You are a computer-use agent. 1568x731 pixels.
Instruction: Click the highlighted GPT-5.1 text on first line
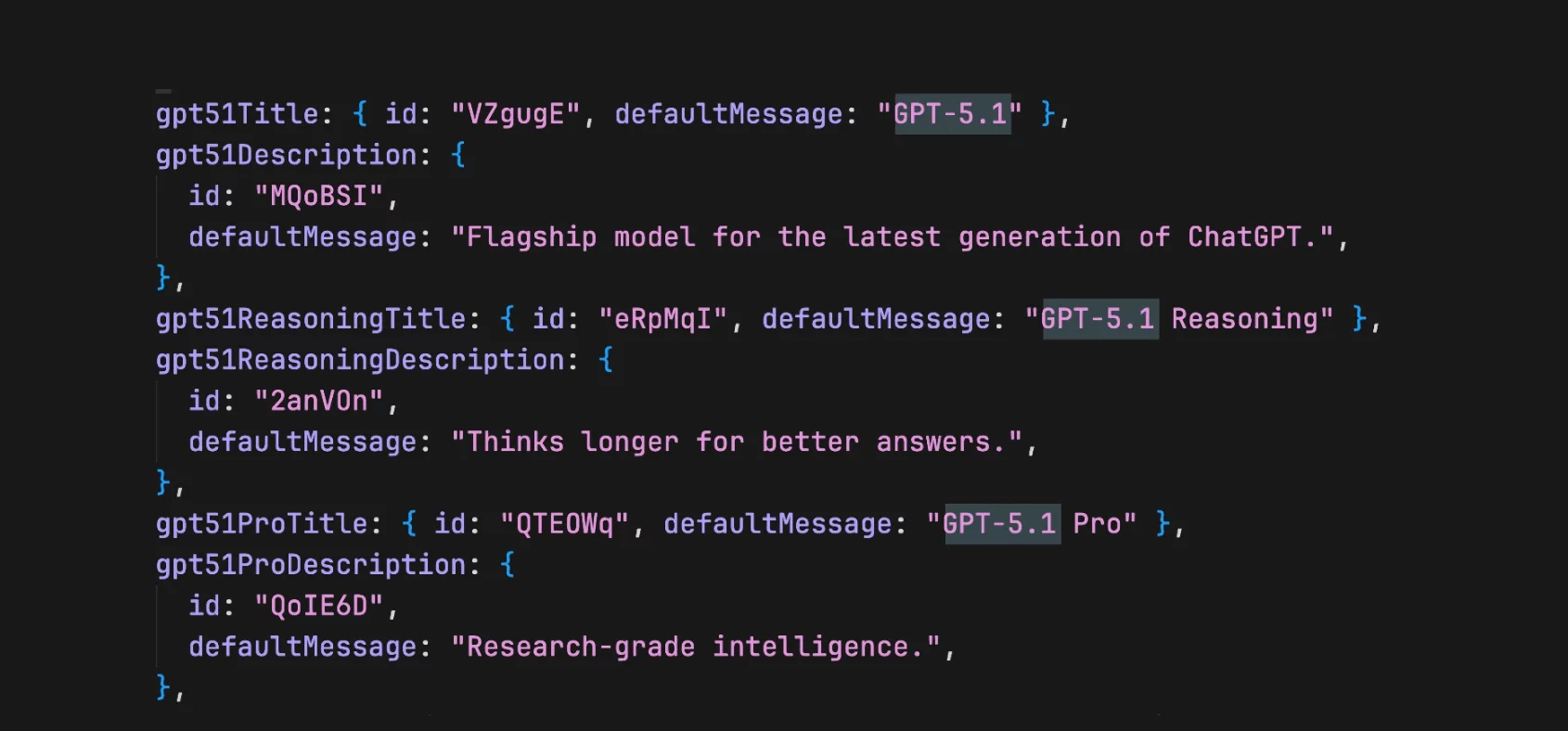click(951, 114)
